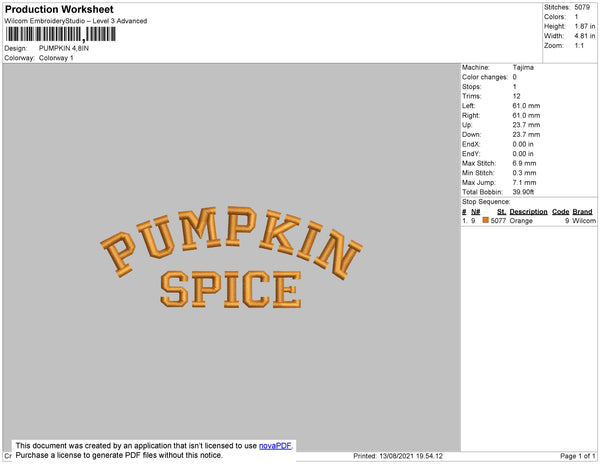Select design name 'PUMPKIN 4,8IN'

pos(64,48)
